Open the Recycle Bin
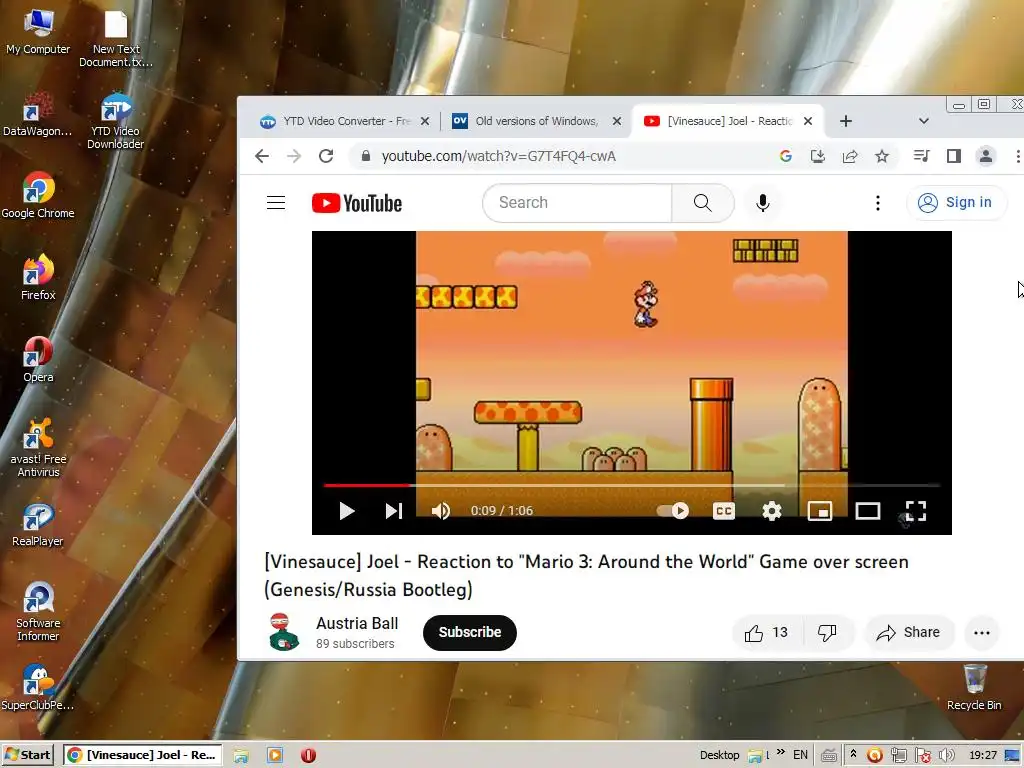The image size is (1024, 768). pos(974,687)
